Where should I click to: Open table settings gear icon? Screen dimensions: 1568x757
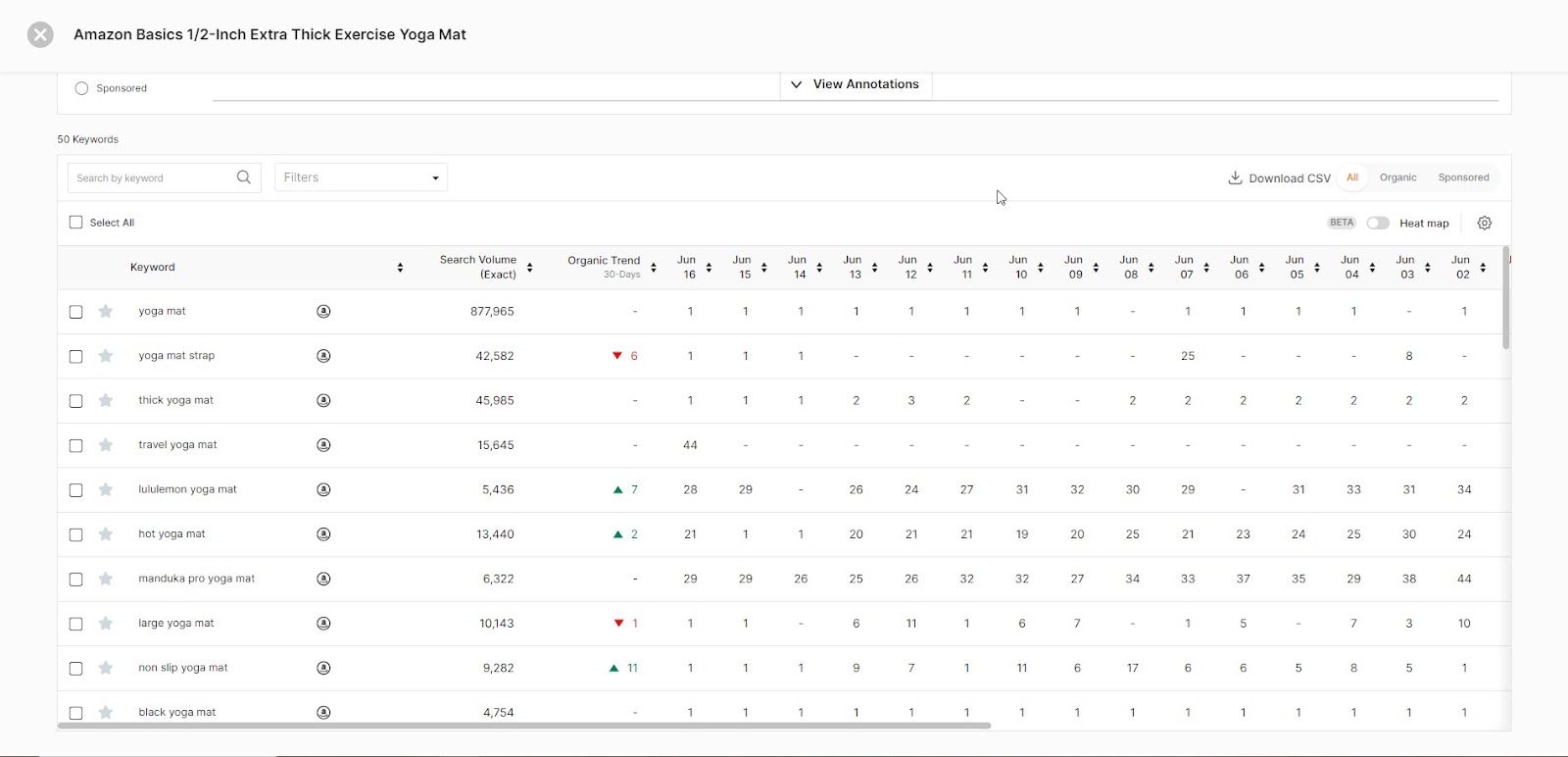pos(1485,223)
